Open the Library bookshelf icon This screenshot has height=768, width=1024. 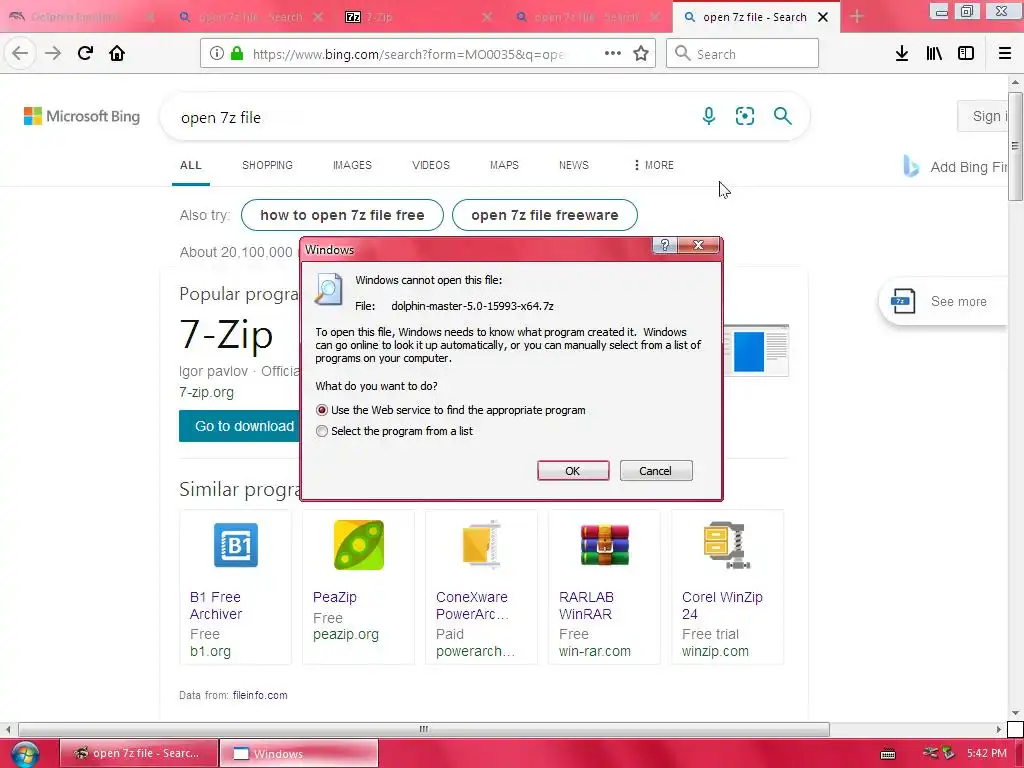[934, 54]
